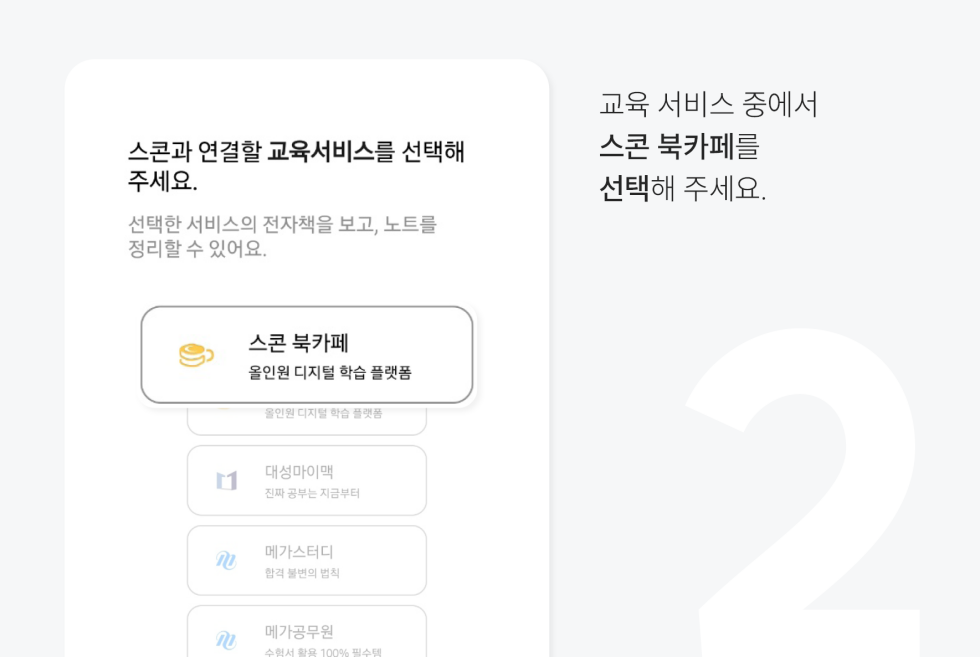Click the yellow coffee cup 스콘 북카페 icon
The width and height of the screenshot is (980, 657).
tap(196, 354)
